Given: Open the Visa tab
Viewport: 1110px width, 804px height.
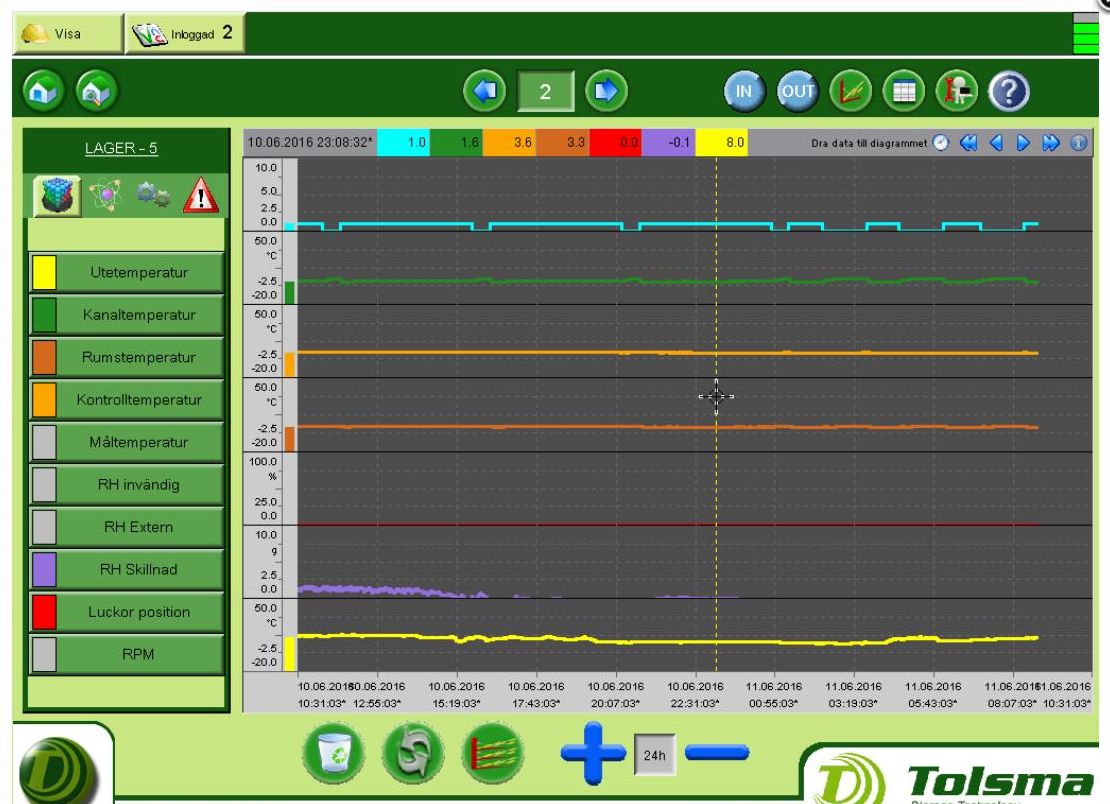Looking at the screenshot, I should (68, 33).
